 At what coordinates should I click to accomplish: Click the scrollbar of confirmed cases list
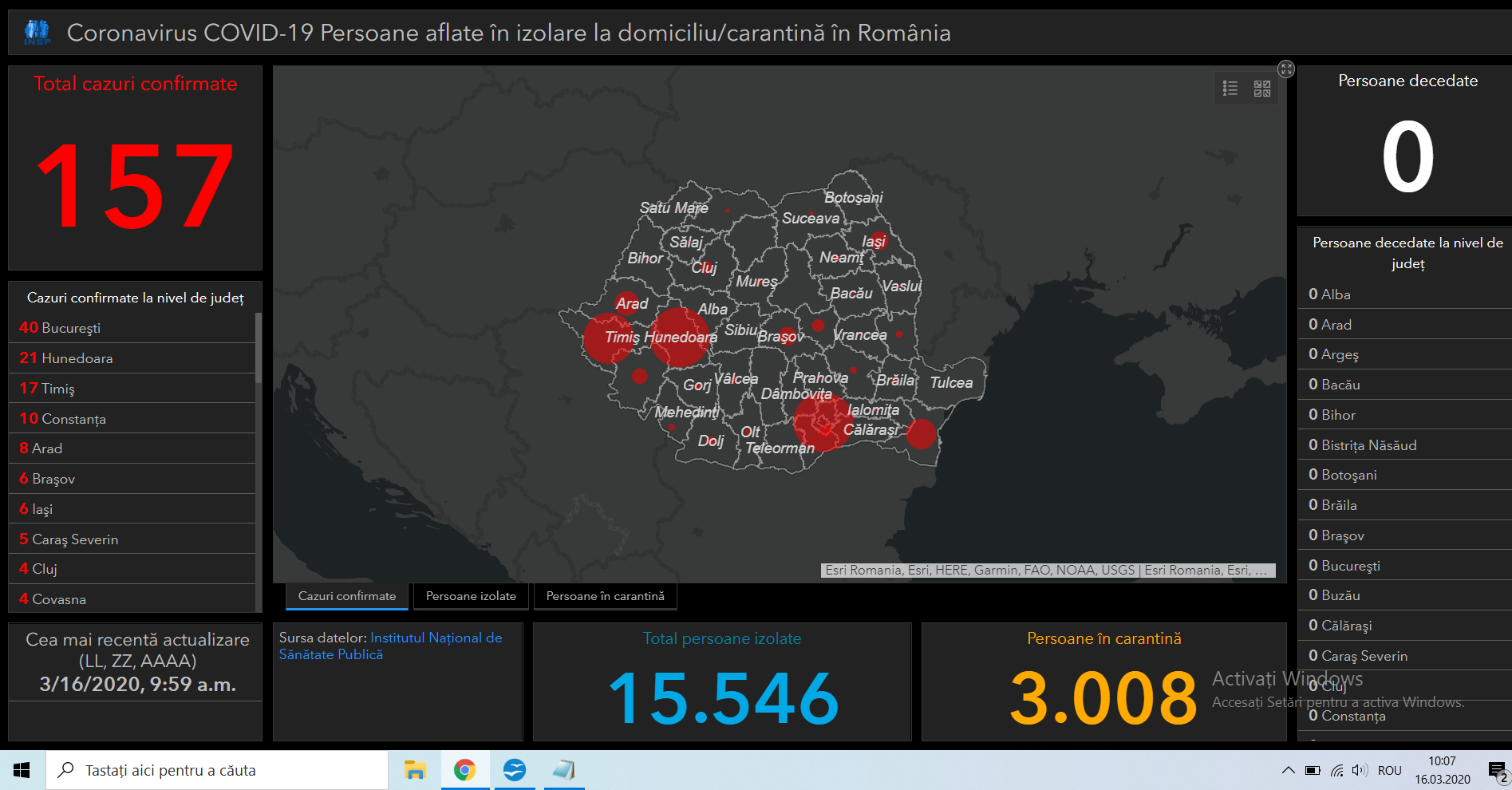point(258,347)
